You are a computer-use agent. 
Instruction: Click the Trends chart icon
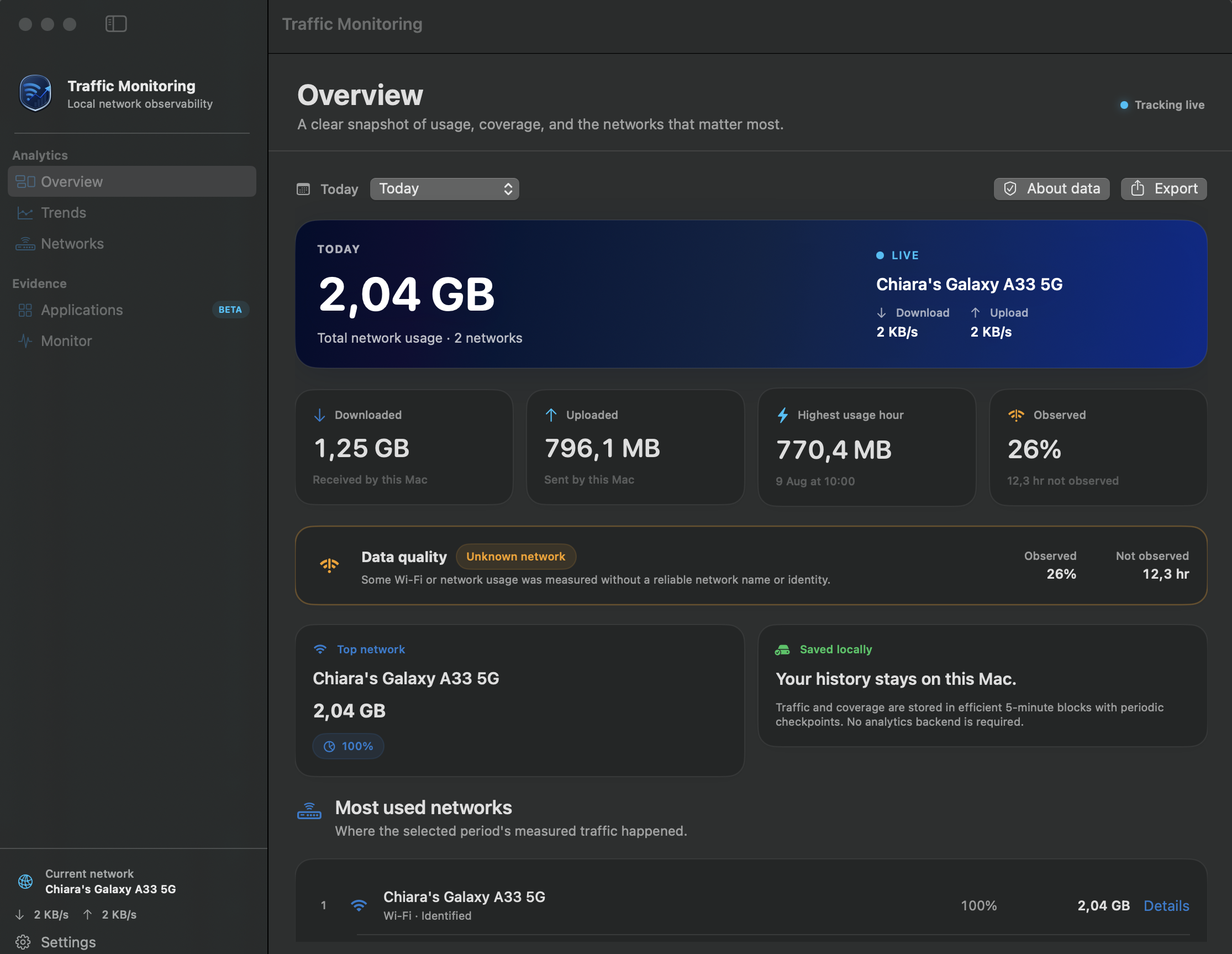point(25,213)
